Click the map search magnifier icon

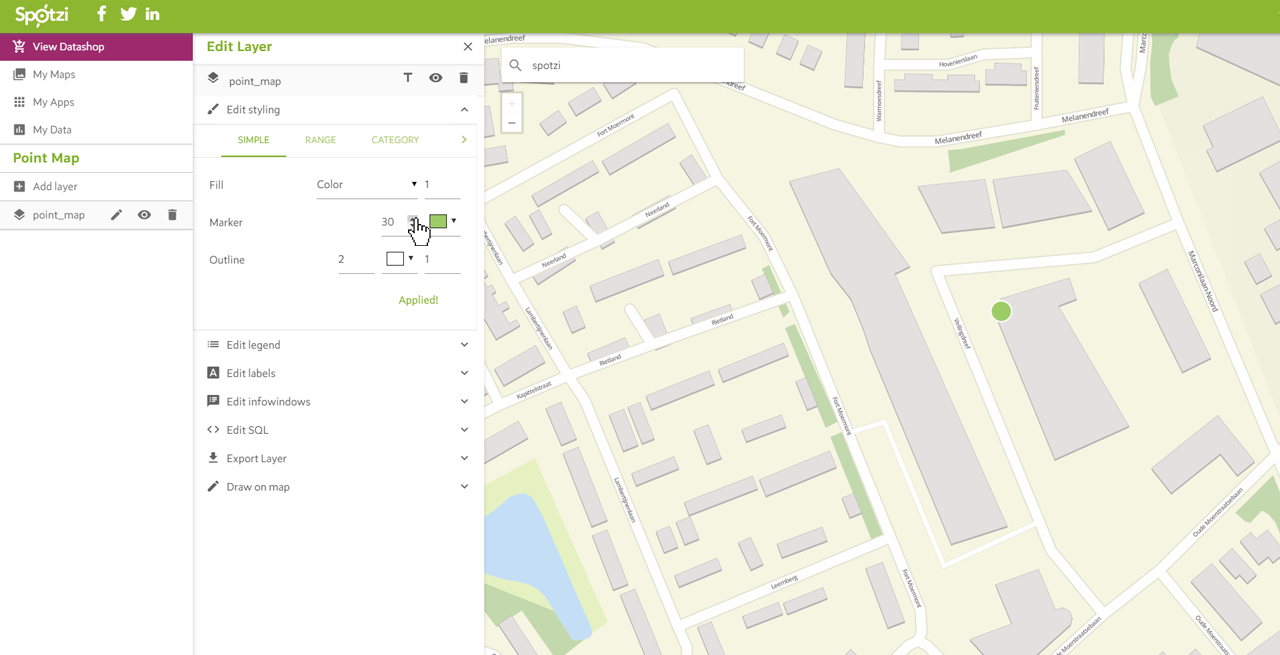coord(516,65)
